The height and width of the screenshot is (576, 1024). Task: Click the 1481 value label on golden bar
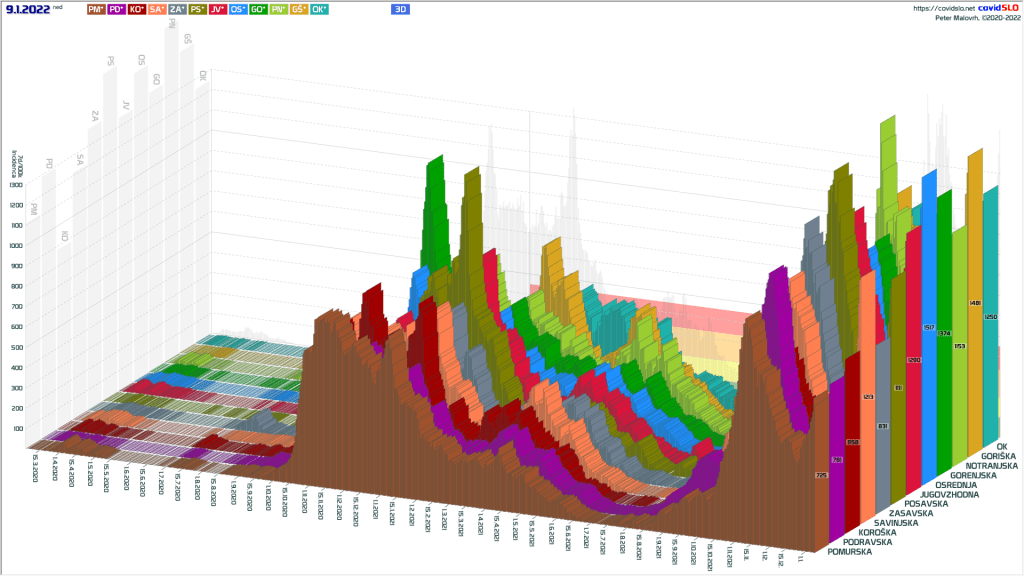[975, 302]
